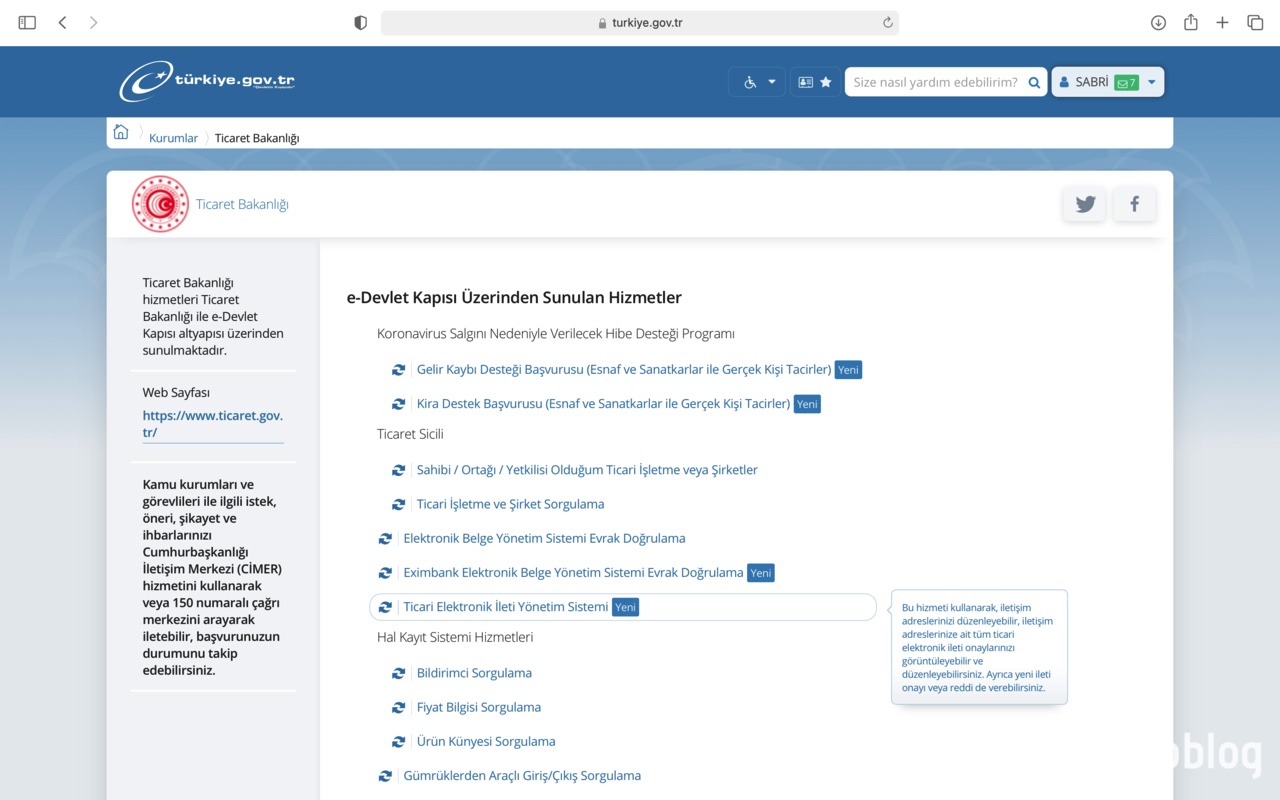This screenshot has width=1280, height=800.
Task: Open the SABRİ user menu dropdown
Action: (1108, 82)
